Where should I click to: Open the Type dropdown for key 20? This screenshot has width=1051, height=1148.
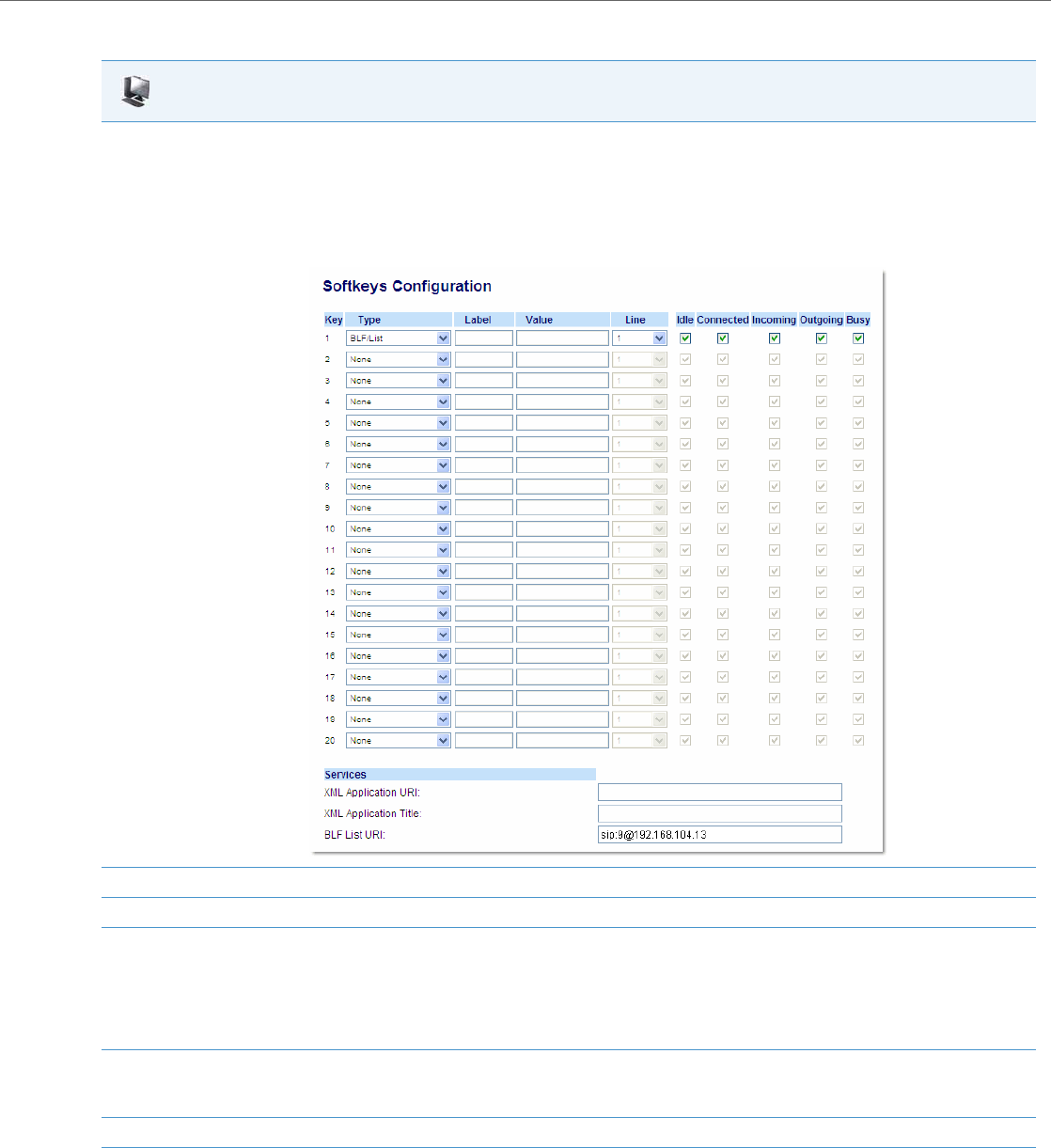pyautogui.click(x=399, y=741)
